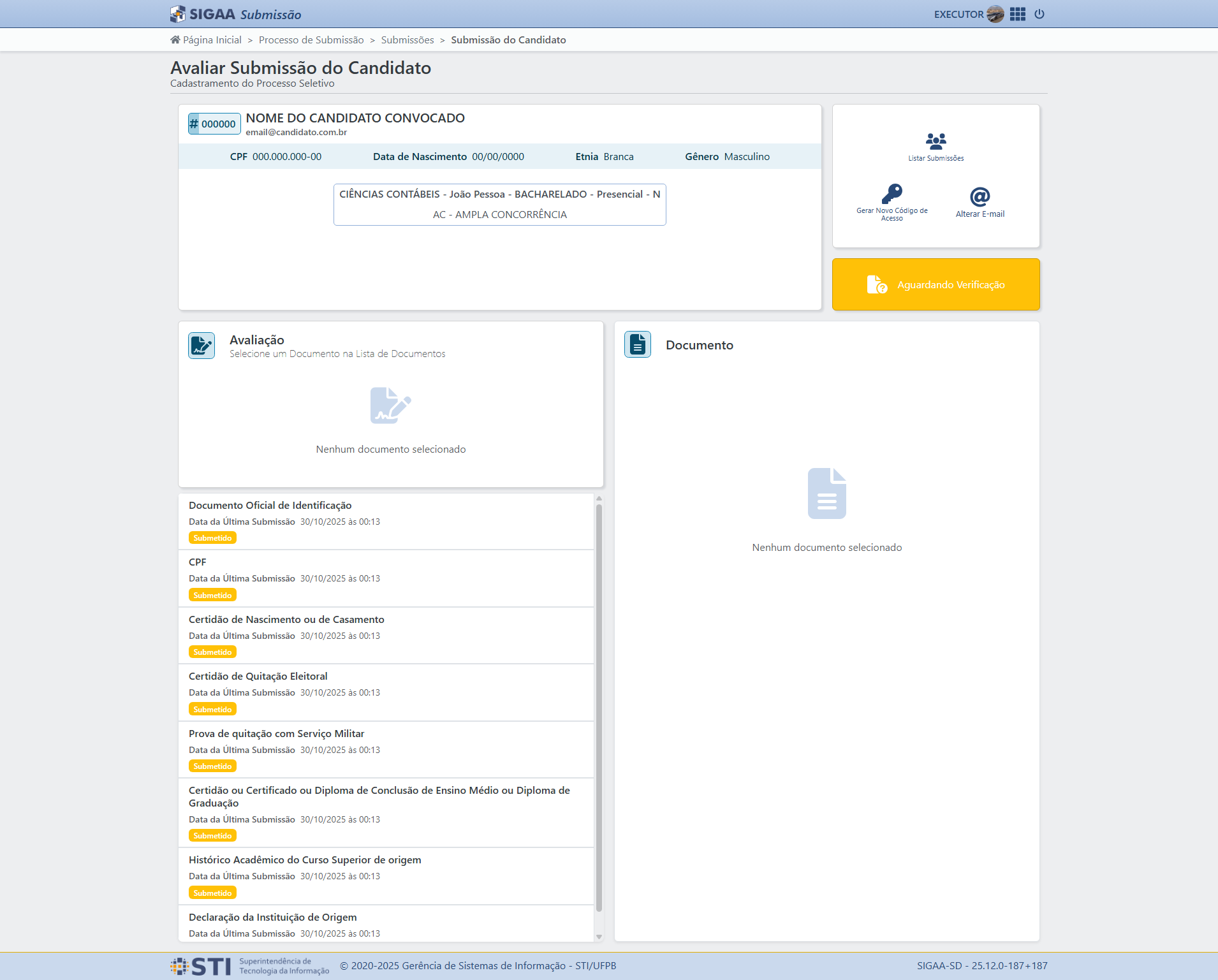Select Documento Oficial de Identificação in the list
Image resolution: width=1218 pixels, height=980 pixels.
point(386,521)
